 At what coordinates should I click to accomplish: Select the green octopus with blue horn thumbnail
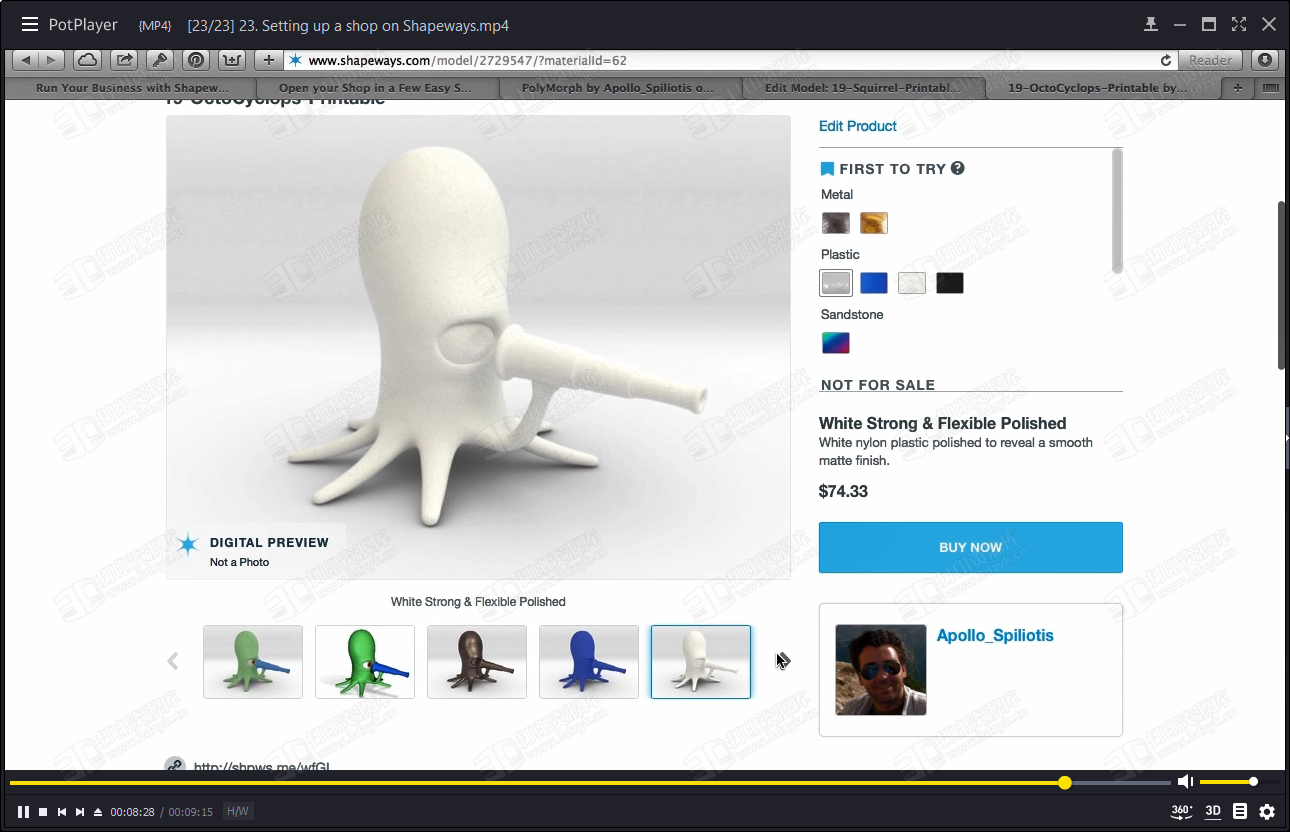[253, 662]
